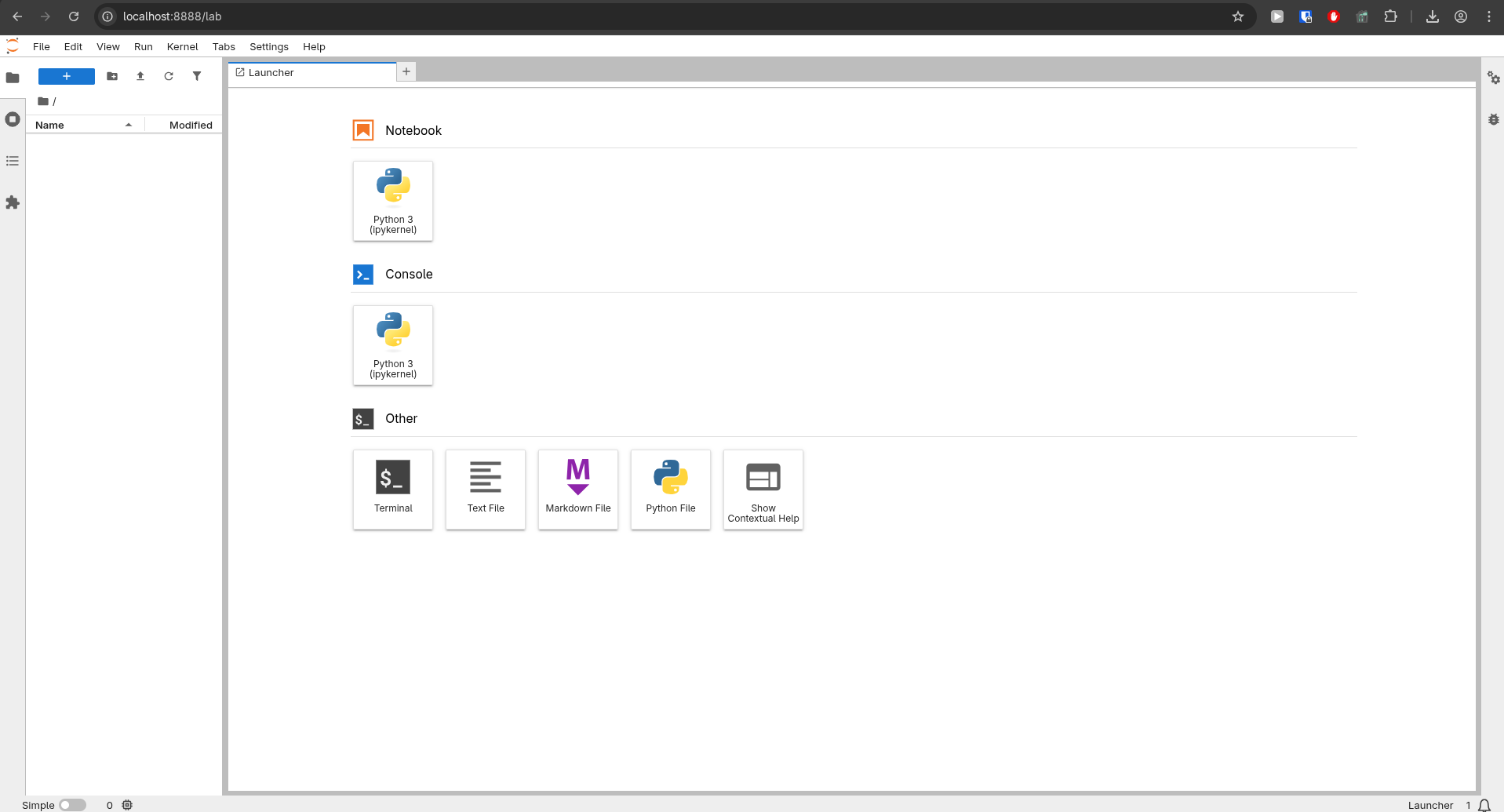Screen dimensions: 1504x812
Task: Open a new Python 3 notebook
Action: (392, 201)
